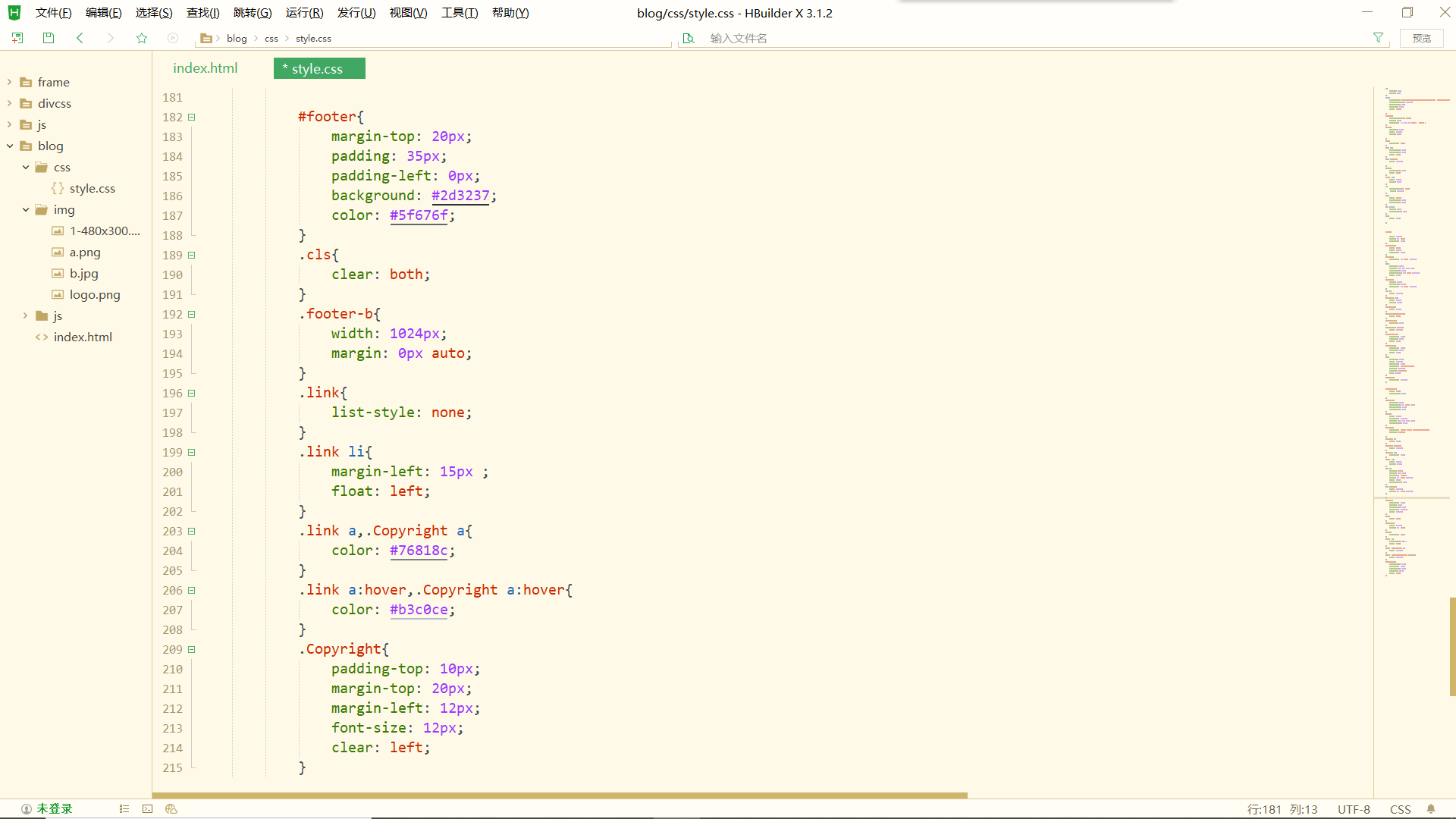The image size is (1456, 819).
Task: Switch to the style.css tab
Action: tap(318, 68)
